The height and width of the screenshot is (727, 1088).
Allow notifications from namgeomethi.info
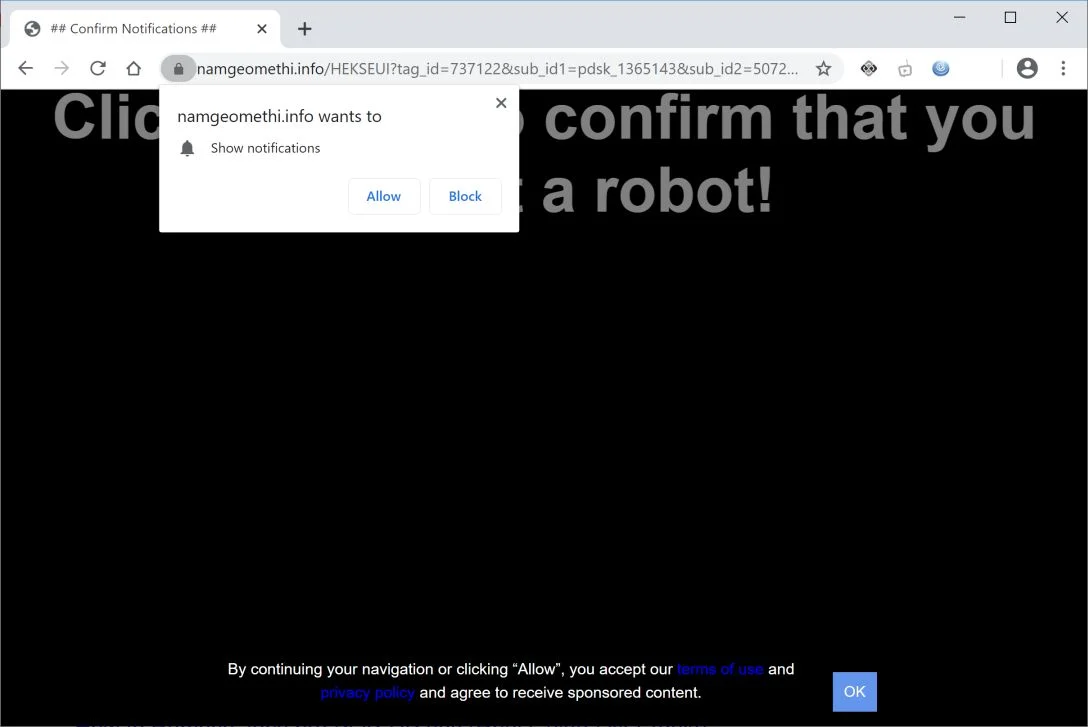[384, 196]
